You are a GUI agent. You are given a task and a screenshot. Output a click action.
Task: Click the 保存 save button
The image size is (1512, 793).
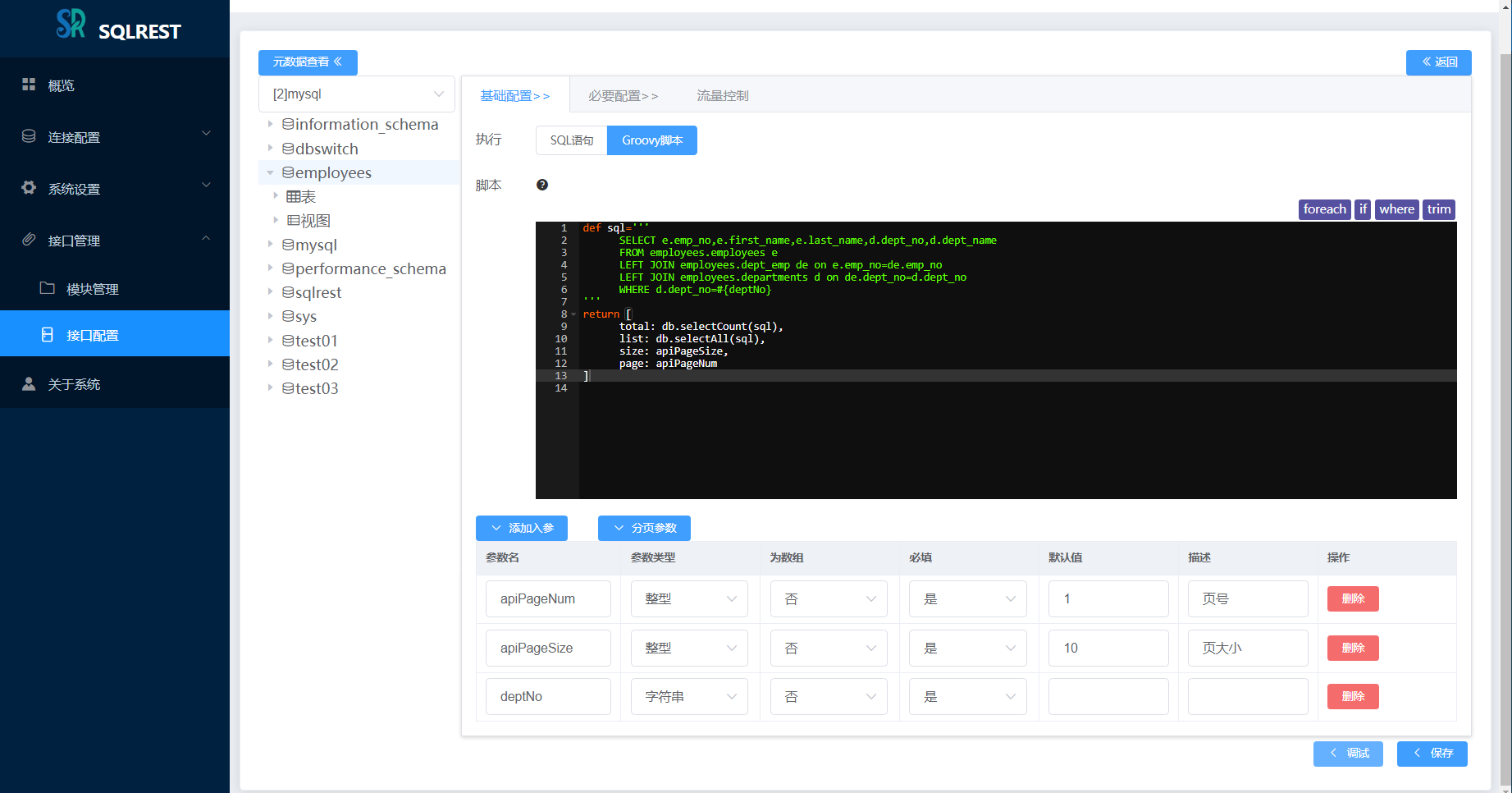click(1432, 754)
